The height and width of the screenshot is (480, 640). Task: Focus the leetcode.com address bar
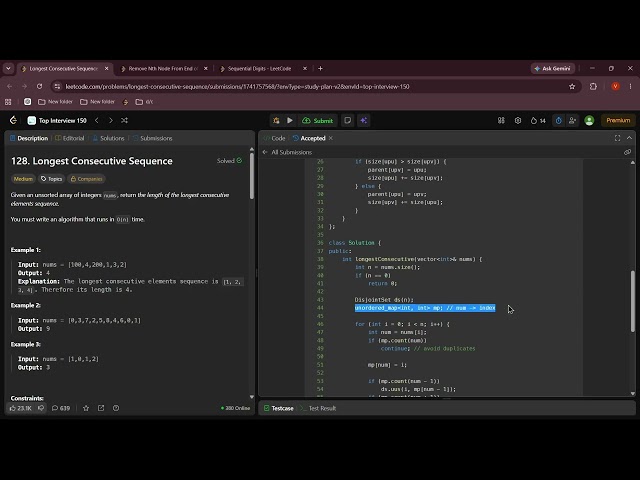click(314, 87)
